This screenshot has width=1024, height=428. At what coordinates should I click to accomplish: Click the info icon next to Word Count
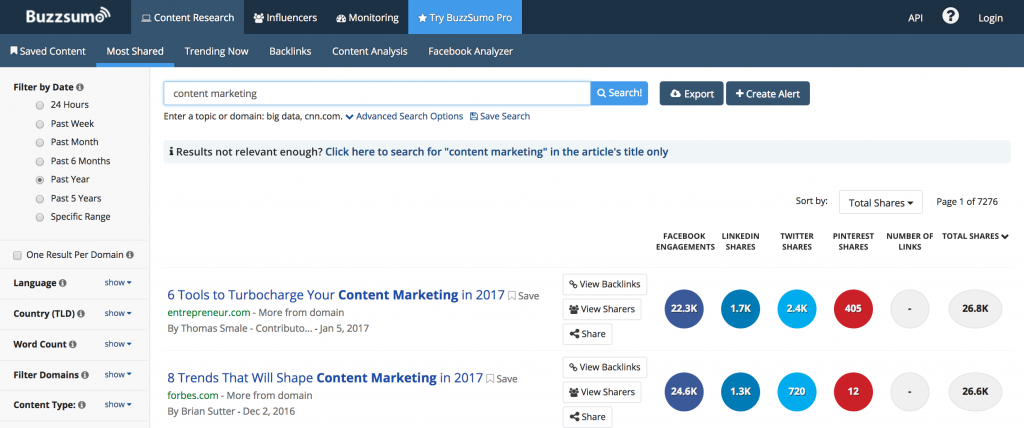(x=71, y=344)
